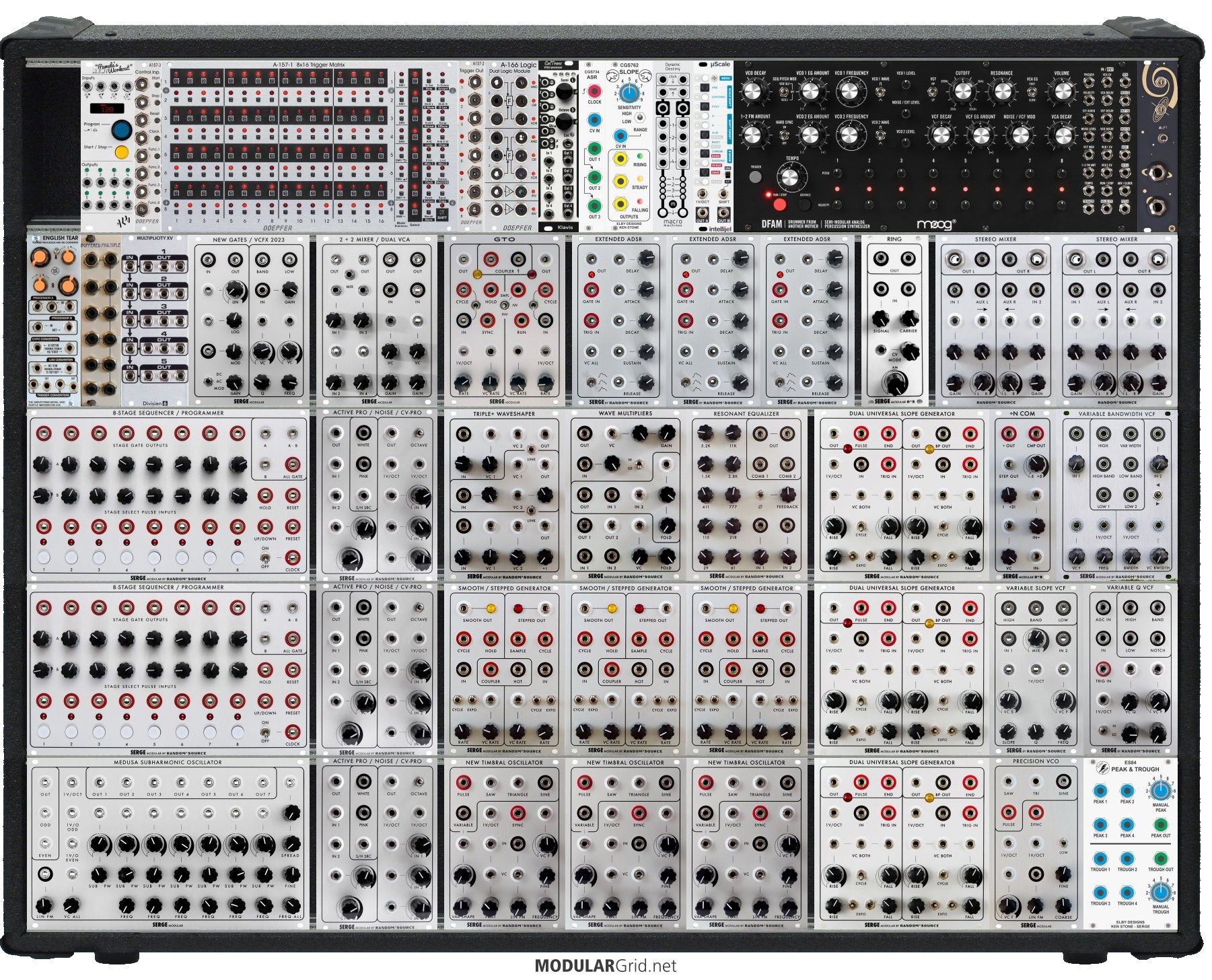Toggle the DFAM VCO 2 Wave switch
The width and height of the screenshot is (1212, 980).
pos(880,135)
